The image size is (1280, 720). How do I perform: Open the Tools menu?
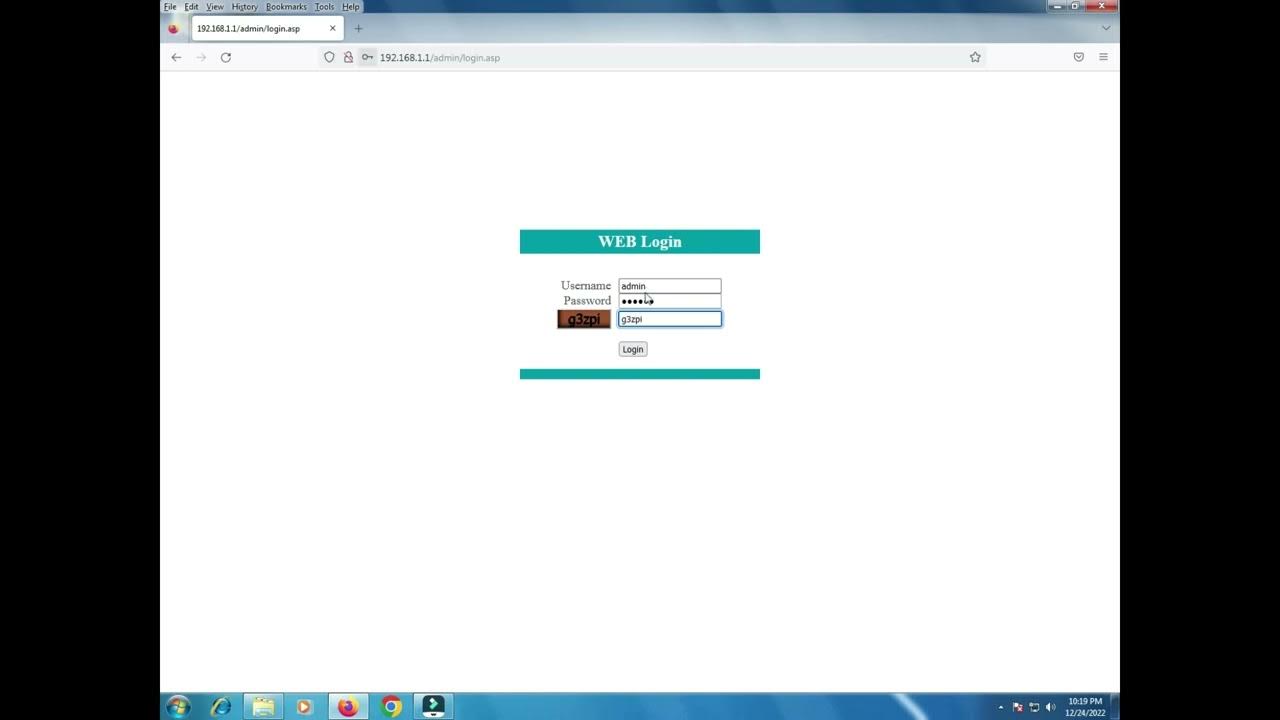click(x=325, y=6)
